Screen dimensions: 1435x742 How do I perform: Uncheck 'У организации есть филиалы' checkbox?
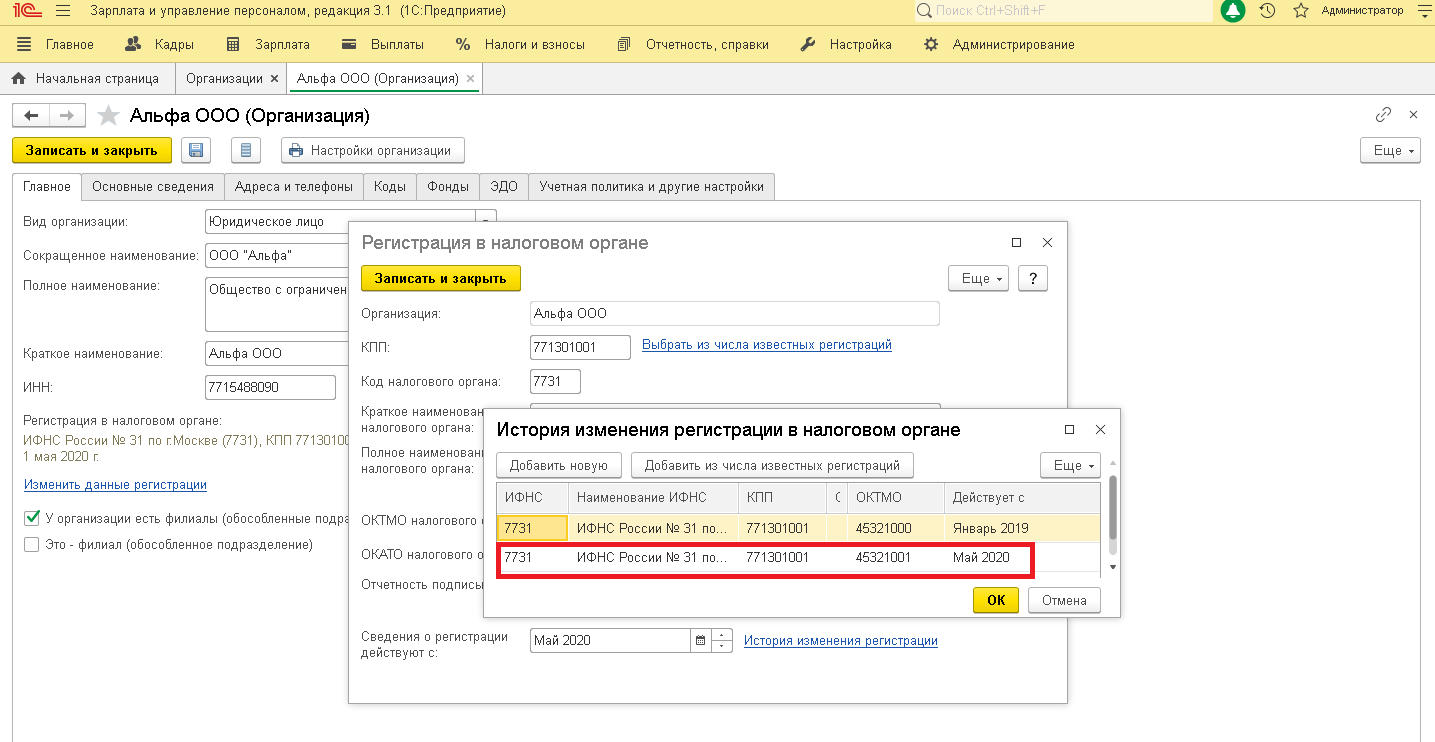[32, 518]
